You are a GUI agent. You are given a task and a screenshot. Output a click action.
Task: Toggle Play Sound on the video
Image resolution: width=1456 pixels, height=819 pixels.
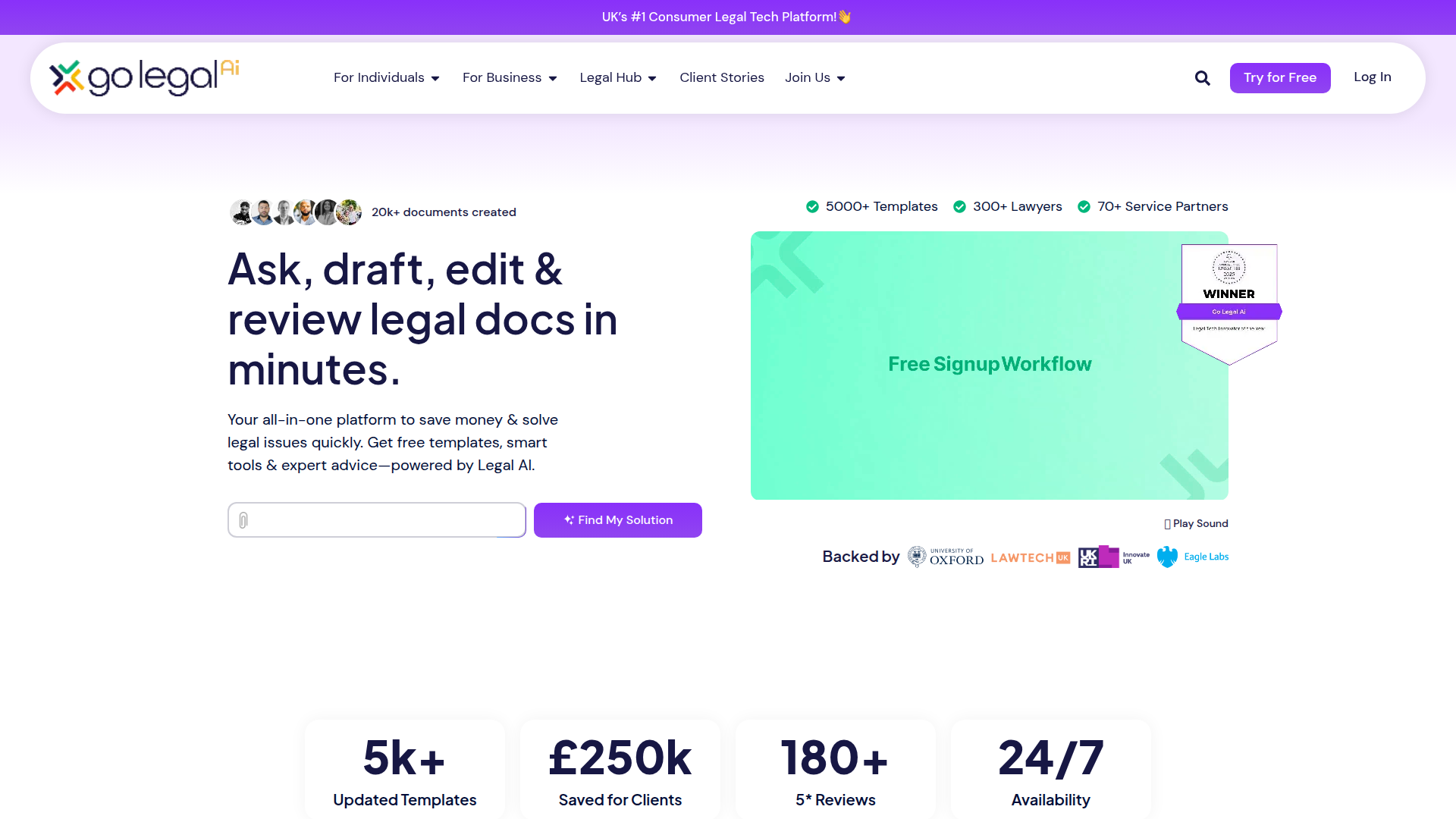[x=1196, y=523]
